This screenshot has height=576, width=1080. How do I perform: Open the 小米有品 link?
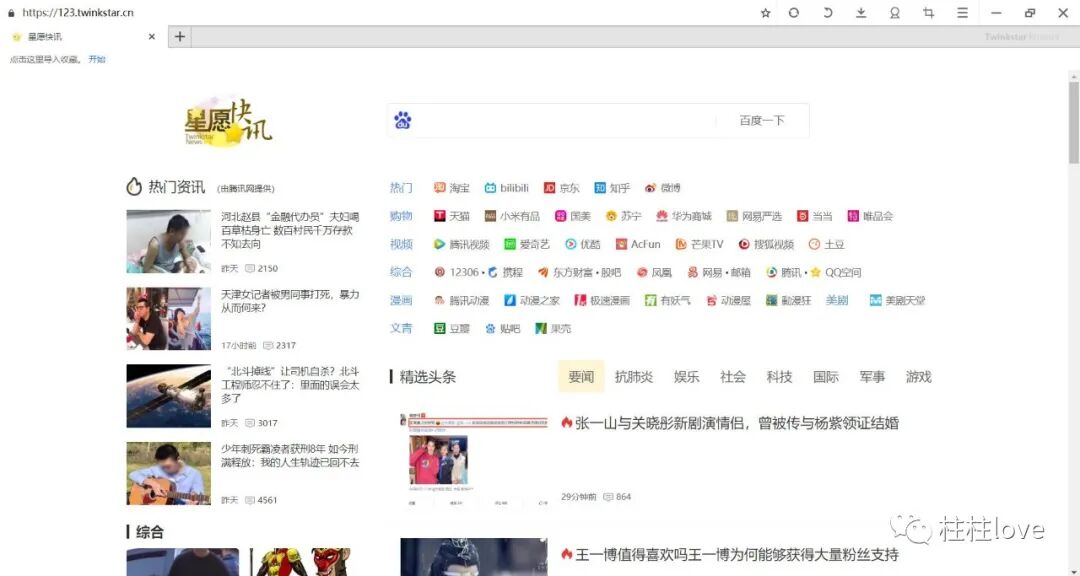coord(512,216)
